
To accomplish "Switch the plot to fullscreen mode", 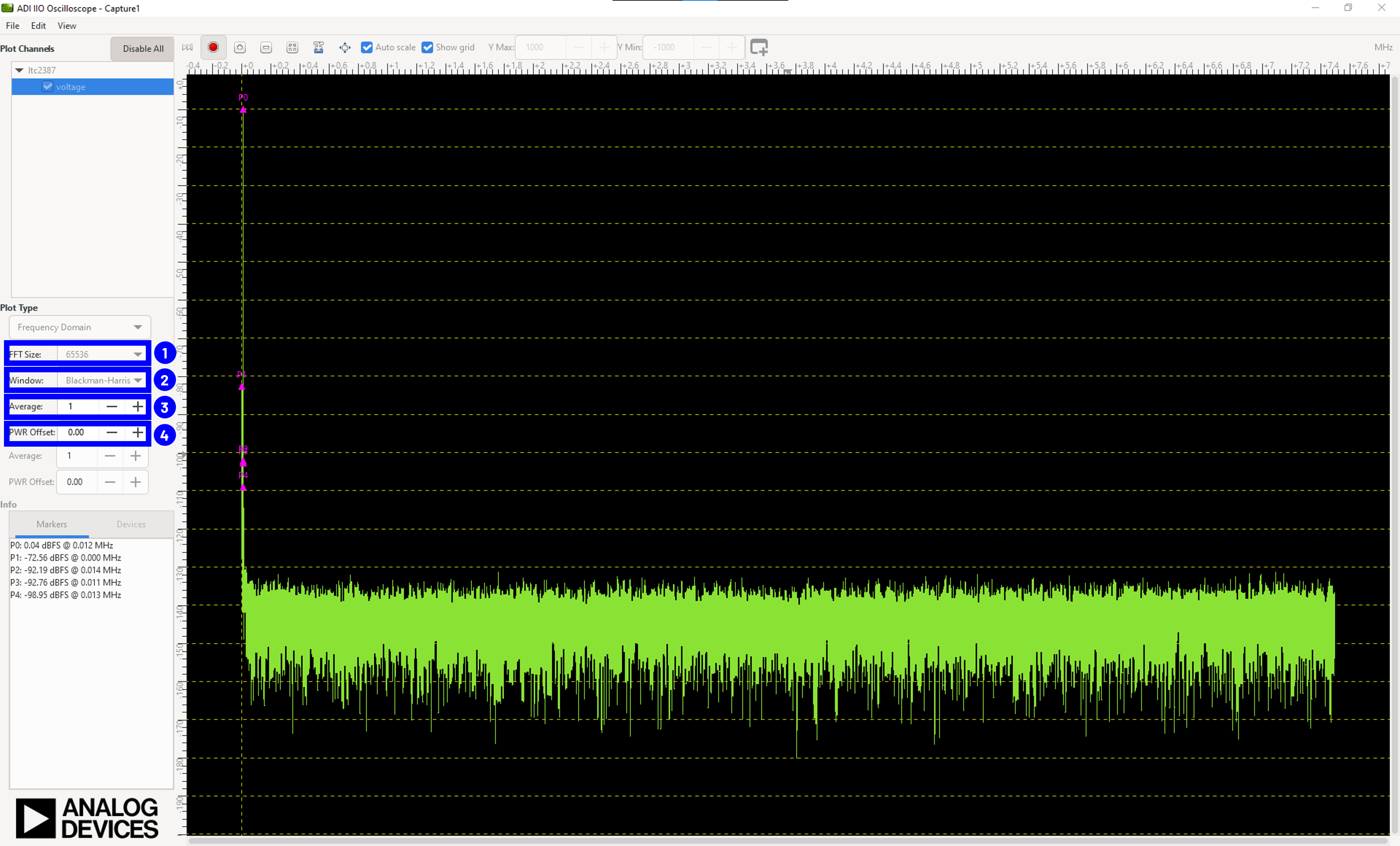I will (x=345, y=47).
